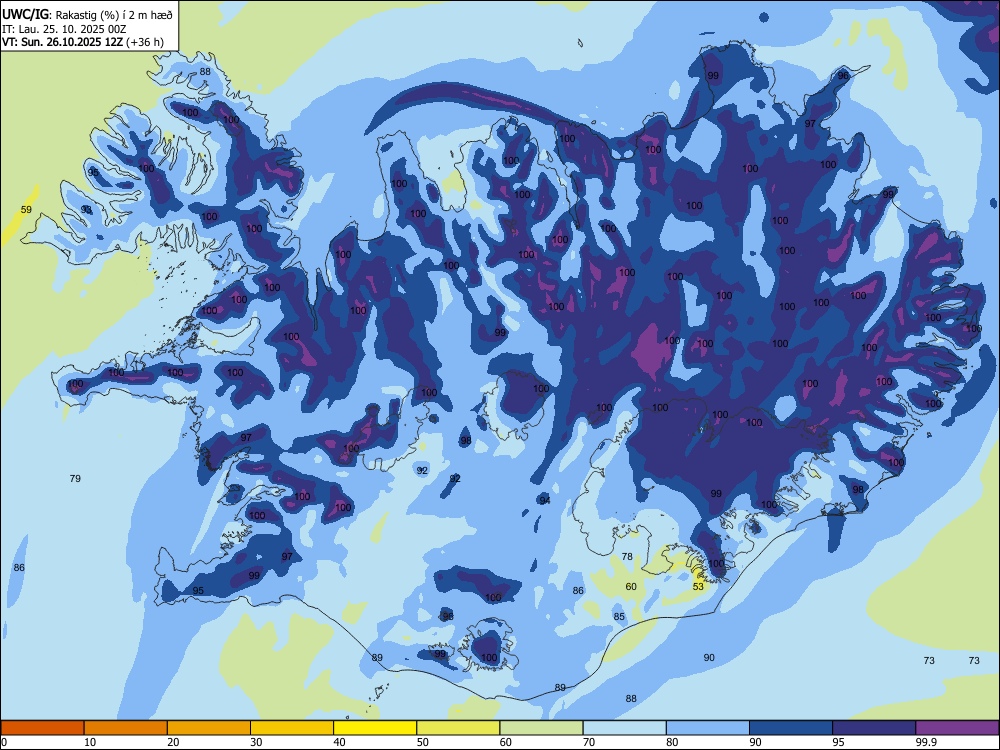Click the '80' legend tick label

click(672, 742)
